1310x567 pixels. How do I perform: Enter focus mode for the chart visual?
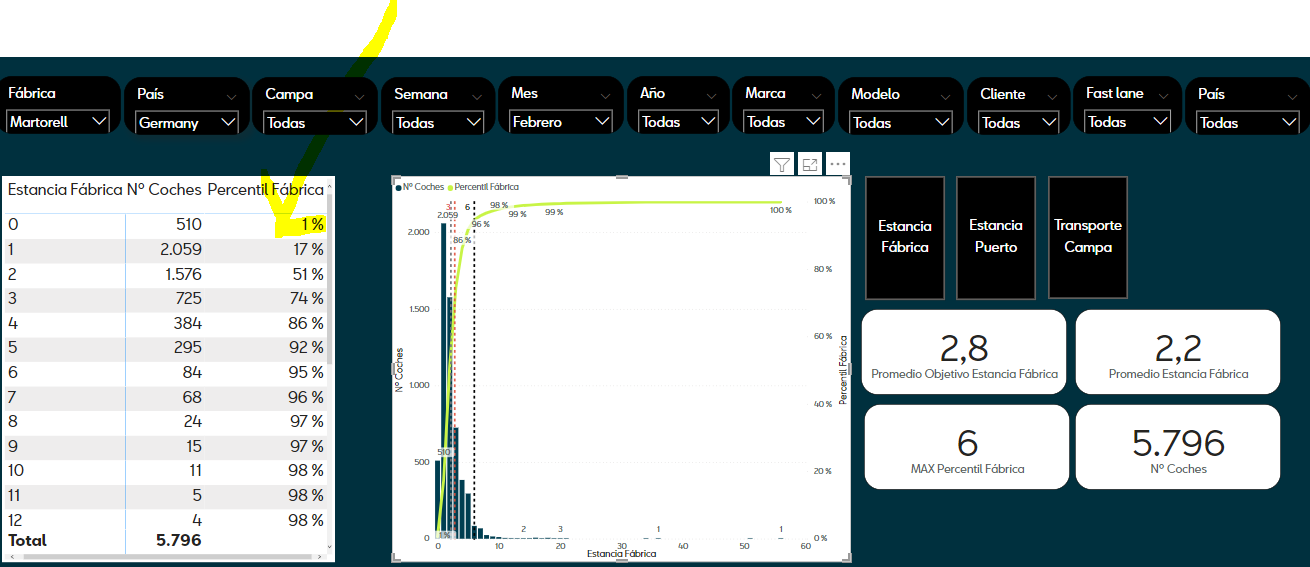[810, 164]
